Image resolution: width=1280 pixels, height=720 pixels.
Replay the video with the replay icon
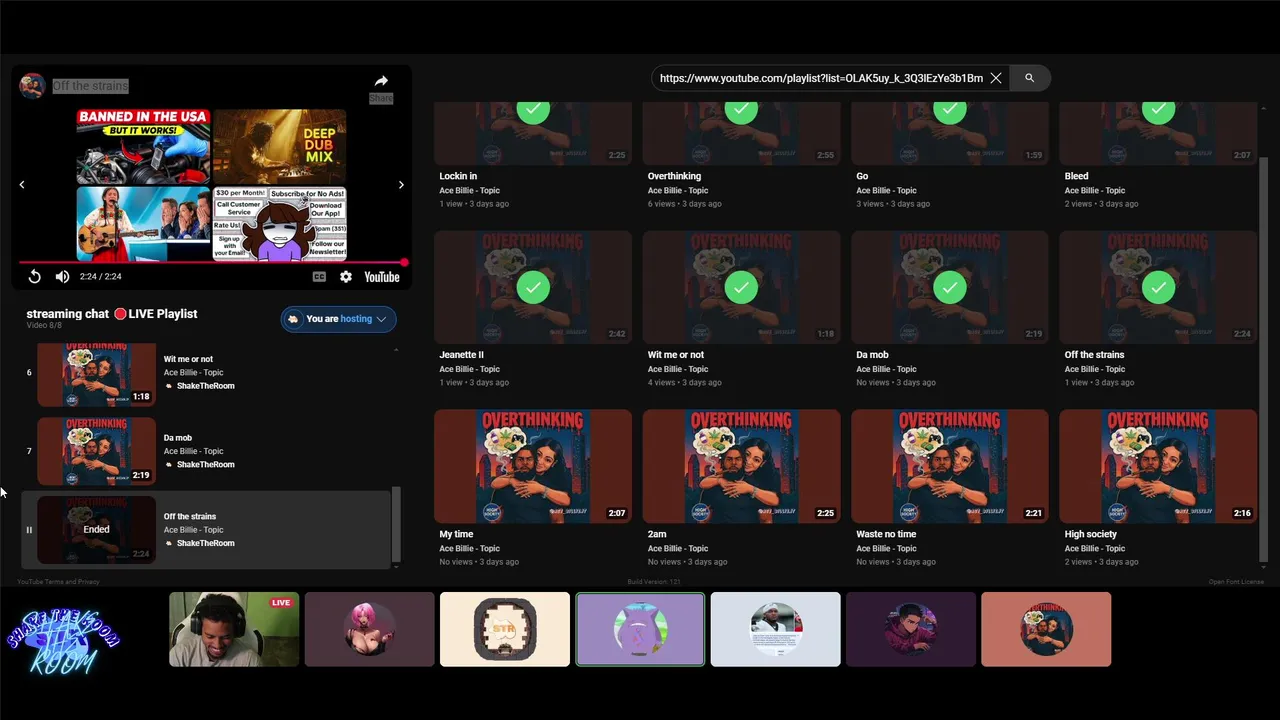(34, 277)
